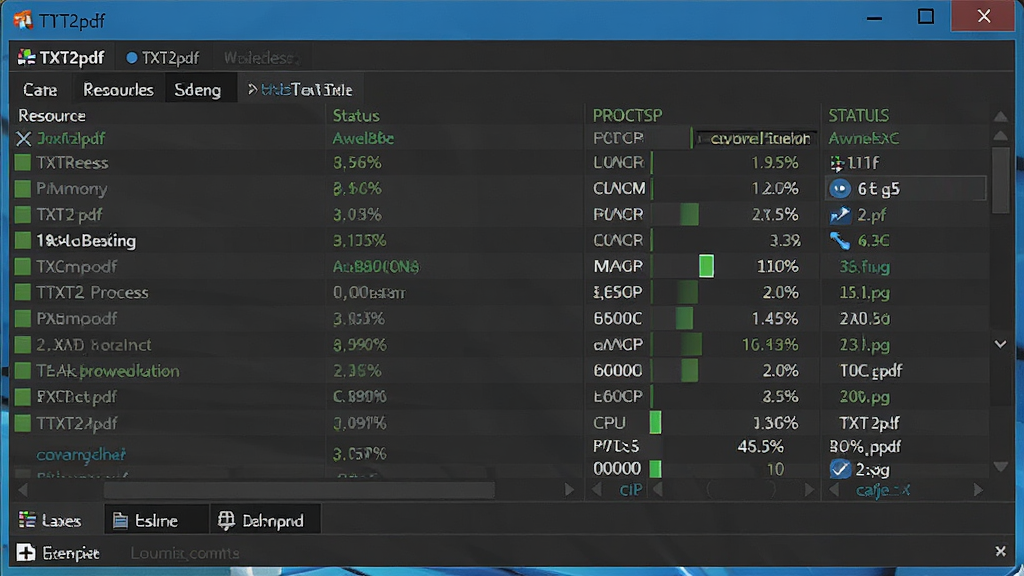This screenshot has width=1024, height=576.
Task: Switch to the Dahnpnd tab
Action: (264, 520)
